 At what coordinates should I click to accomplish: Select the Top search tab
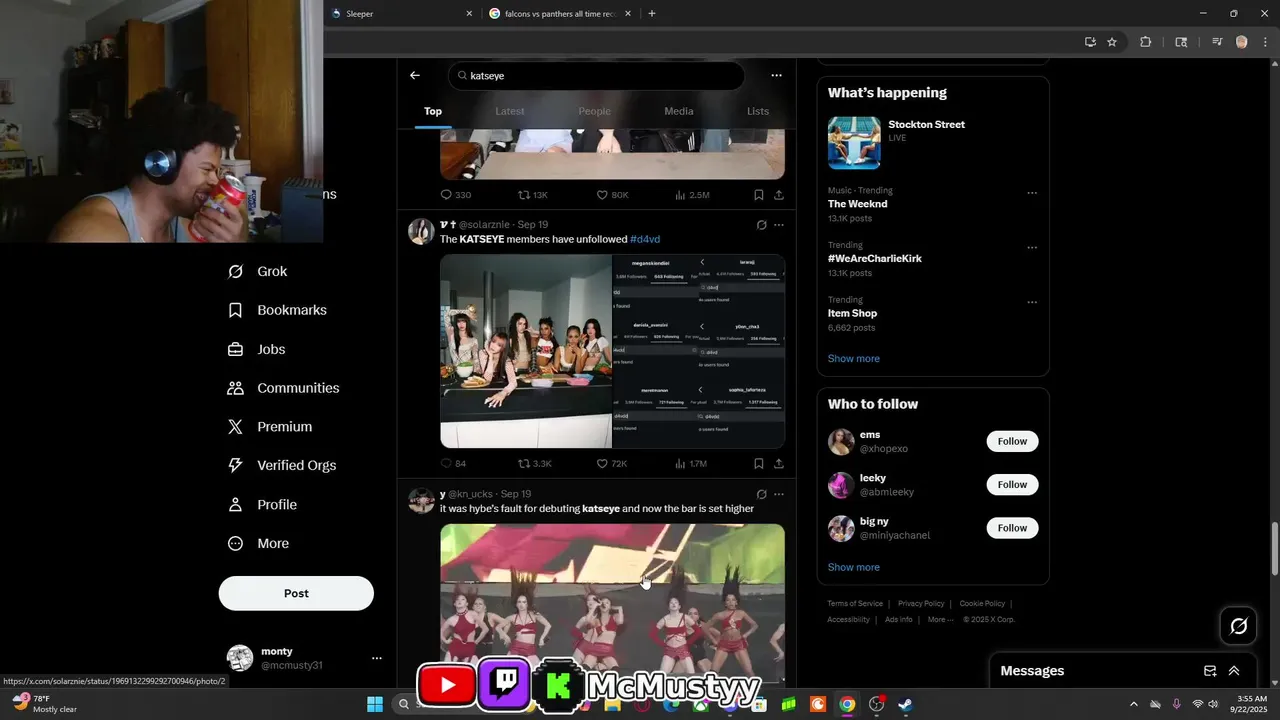pos(433,111)
